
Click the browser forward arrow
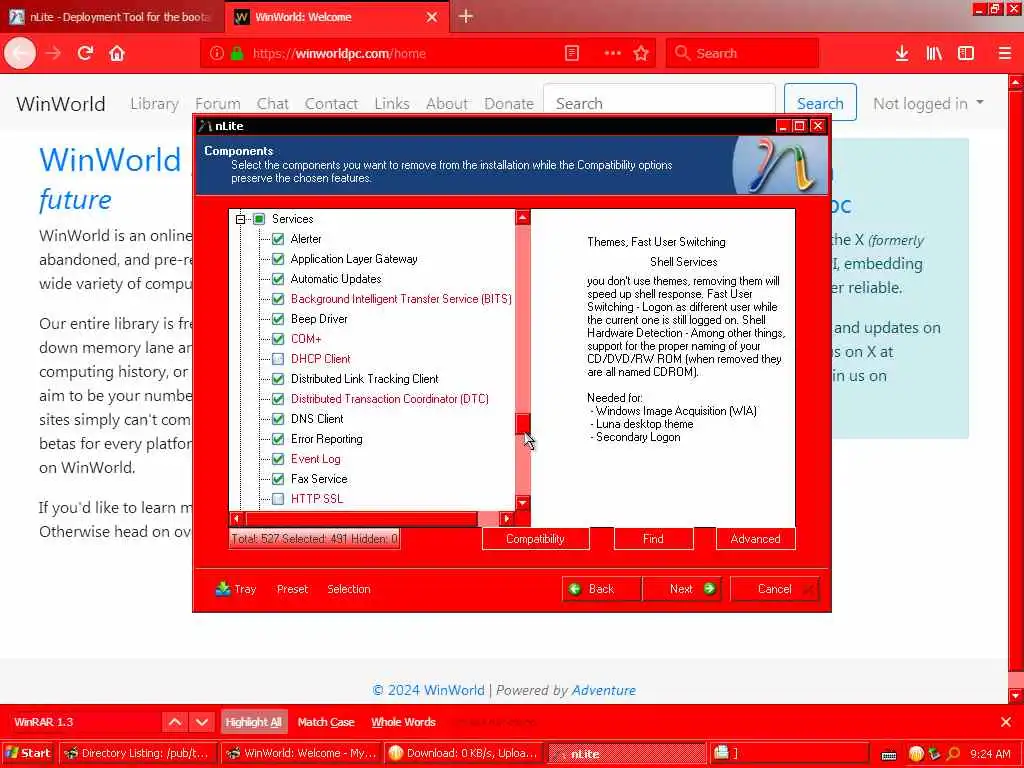pos(54,53)
